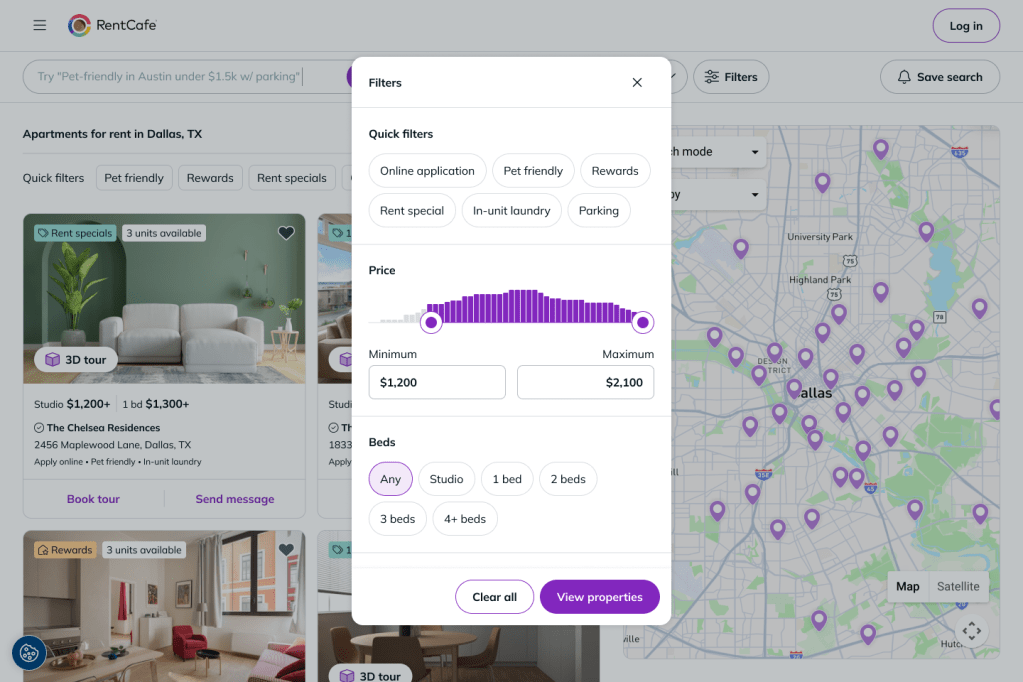
Task: Toggle the In-unit laundry quick filter
Action: (512, 211)
